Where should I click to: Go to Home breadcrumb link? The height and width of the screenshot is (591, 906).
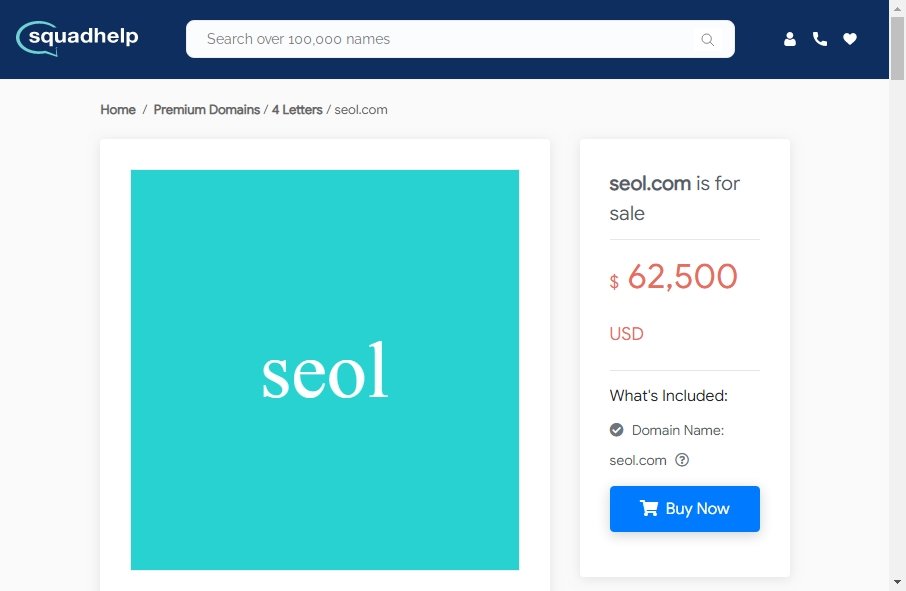tap(118, 110)
